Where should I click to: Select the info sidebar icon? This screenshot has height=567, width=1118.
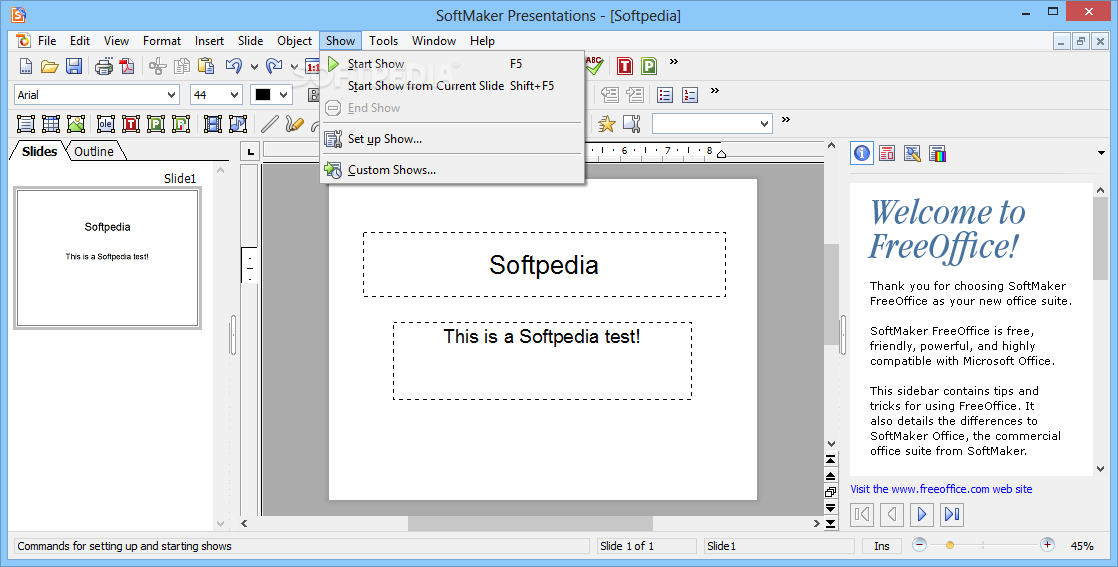click(862, 153)
